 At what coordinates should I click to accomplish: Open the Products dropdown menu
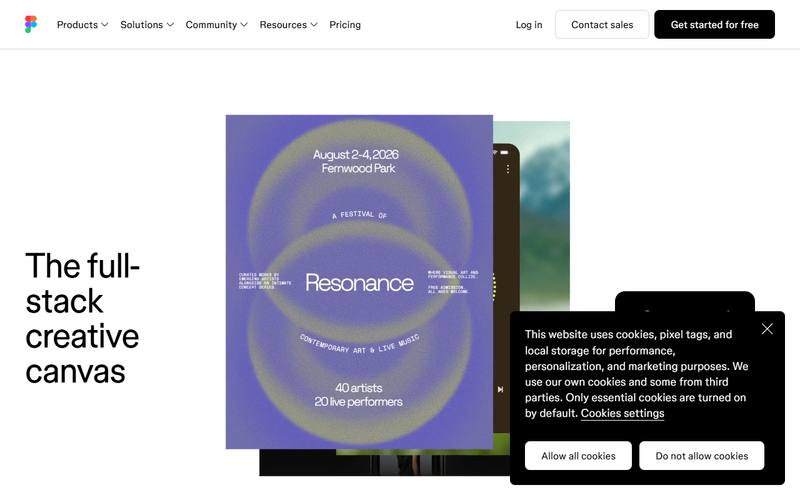point(82,24)
